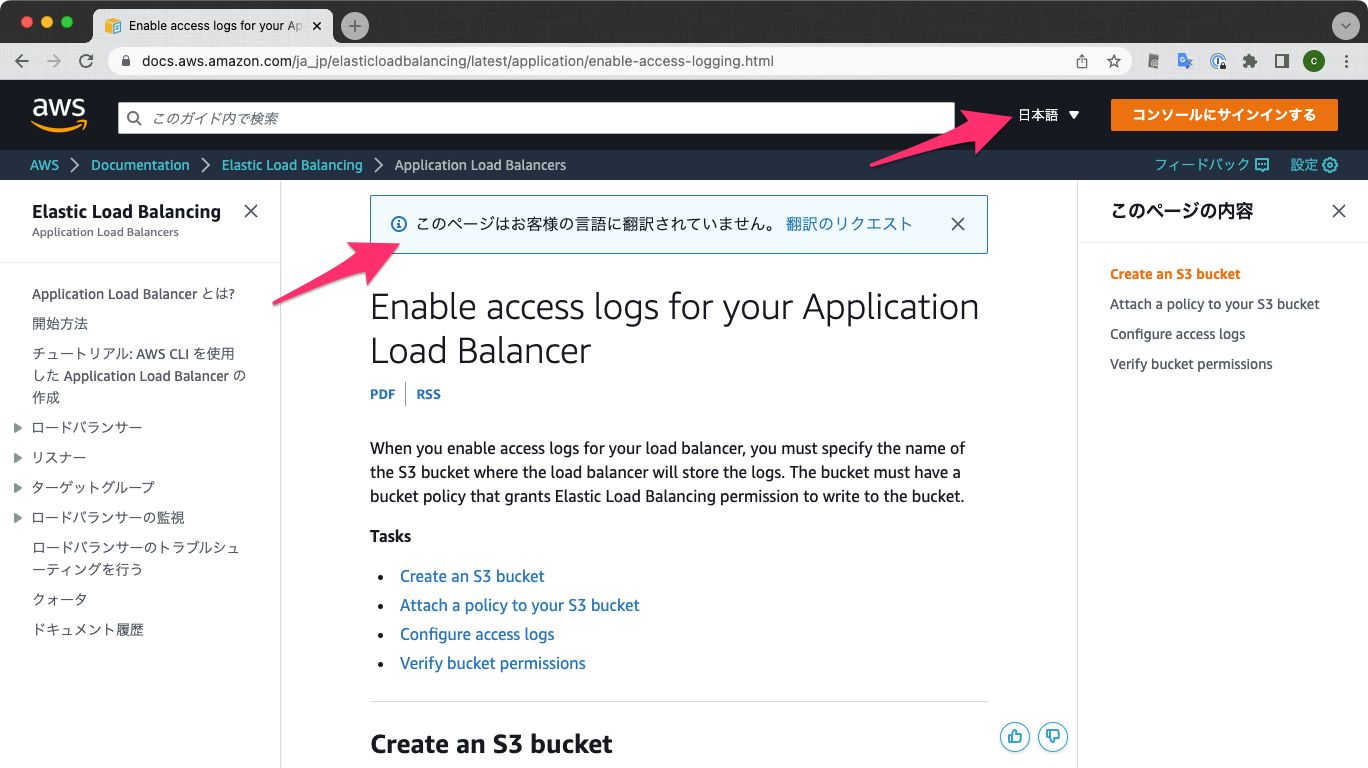The width and height of the screenshot is (1368, 768).
Task: Jump to Attach a policy in page contents
Action: click(1214, 304)
